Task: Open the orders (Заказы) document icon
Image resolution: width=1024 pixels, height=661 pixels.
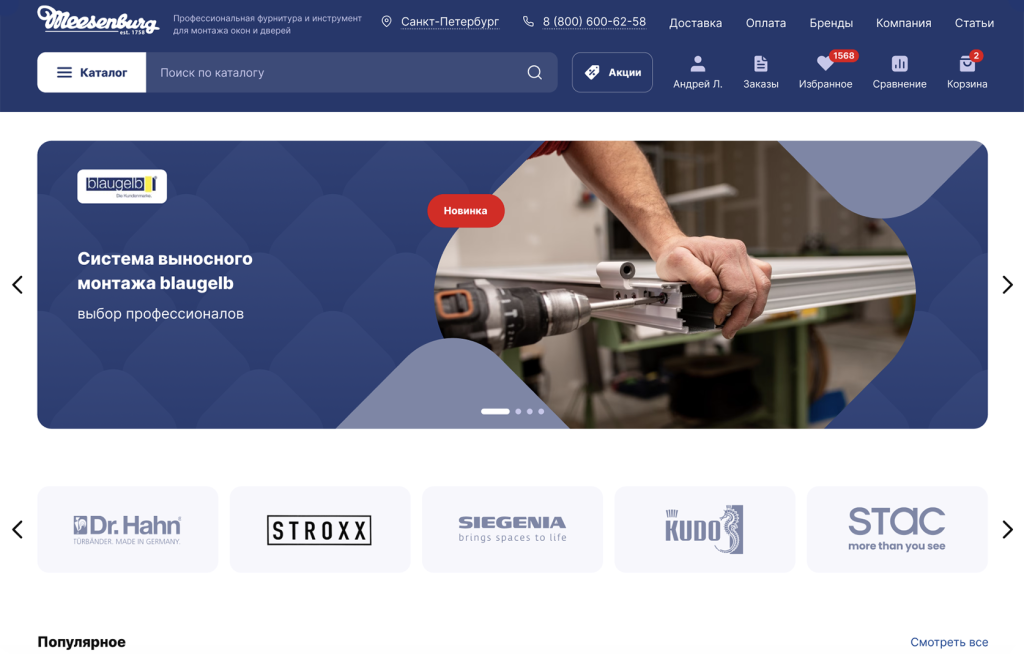Action: point(760,65)
